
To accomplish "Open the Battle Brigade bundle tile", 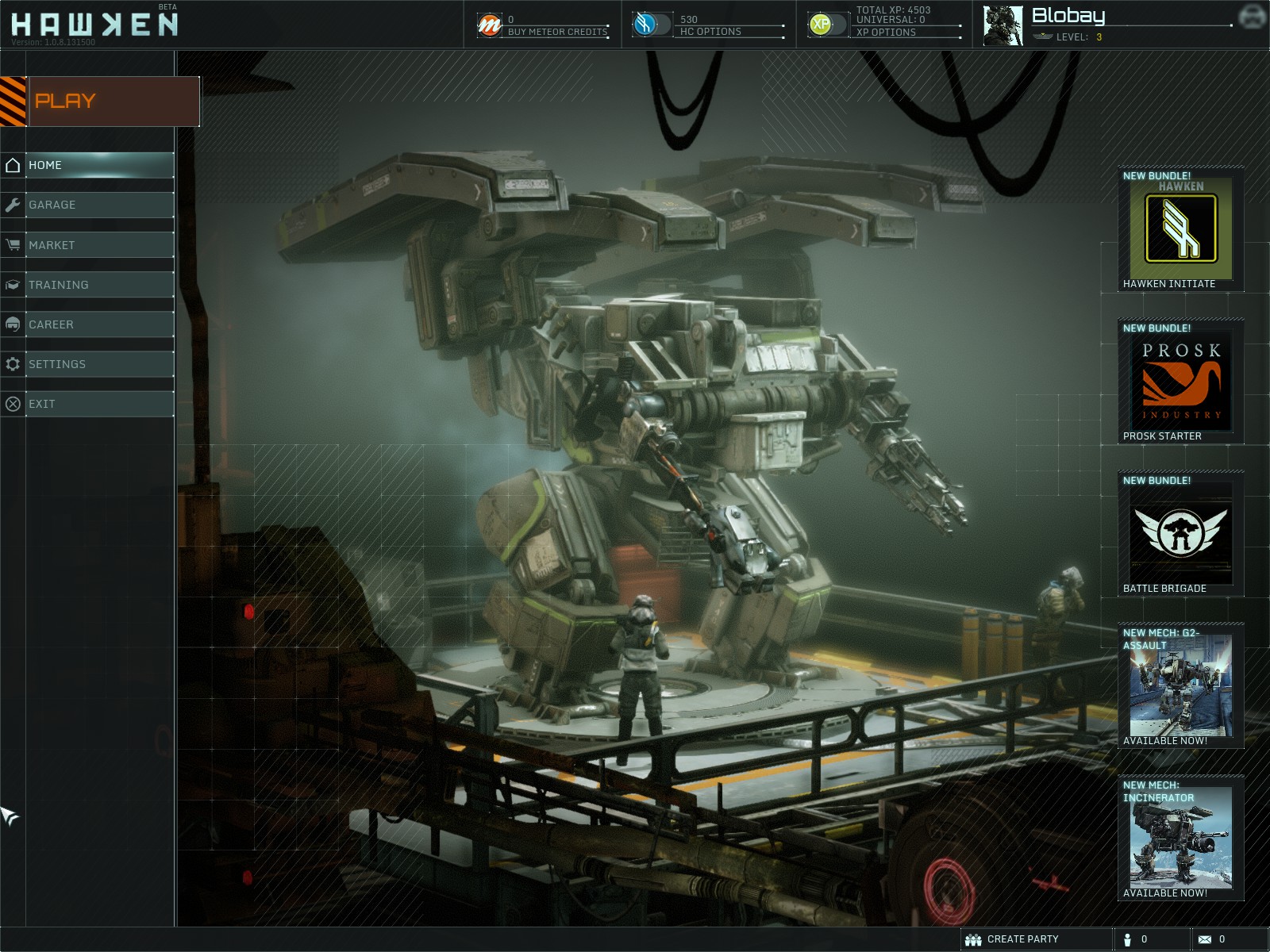I will tap(1181, 534).
